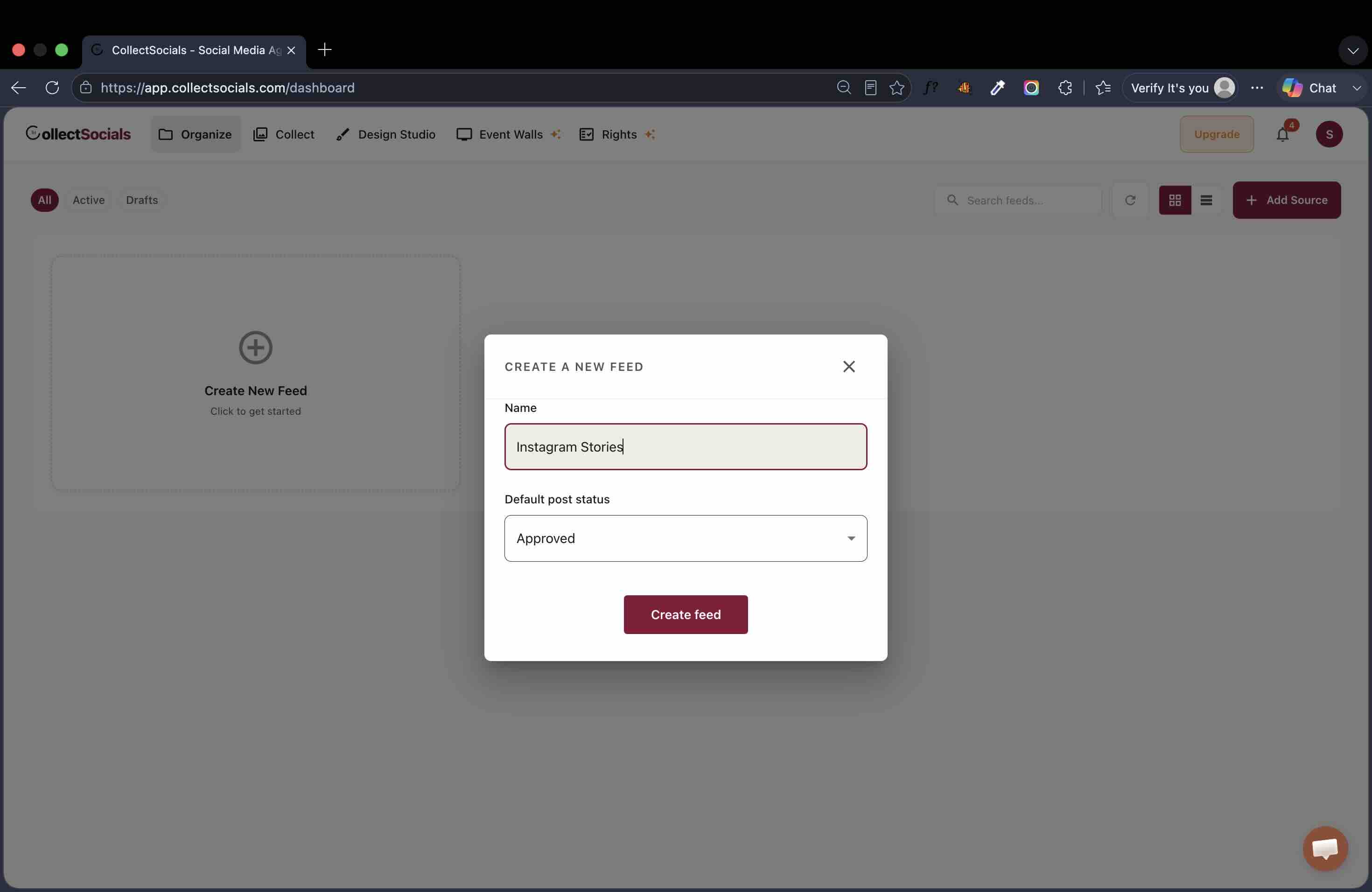The height and width of the screenshot is (892, 1372).
Task: Open the Collect menu item
Action: (x=284, y=134)
